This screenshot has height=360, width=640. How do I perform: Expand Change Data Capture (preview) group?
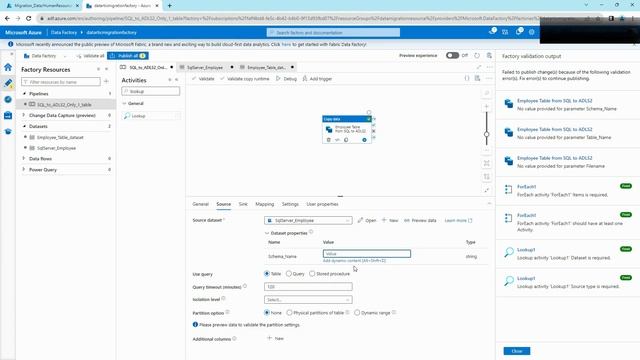pos(24,116)
